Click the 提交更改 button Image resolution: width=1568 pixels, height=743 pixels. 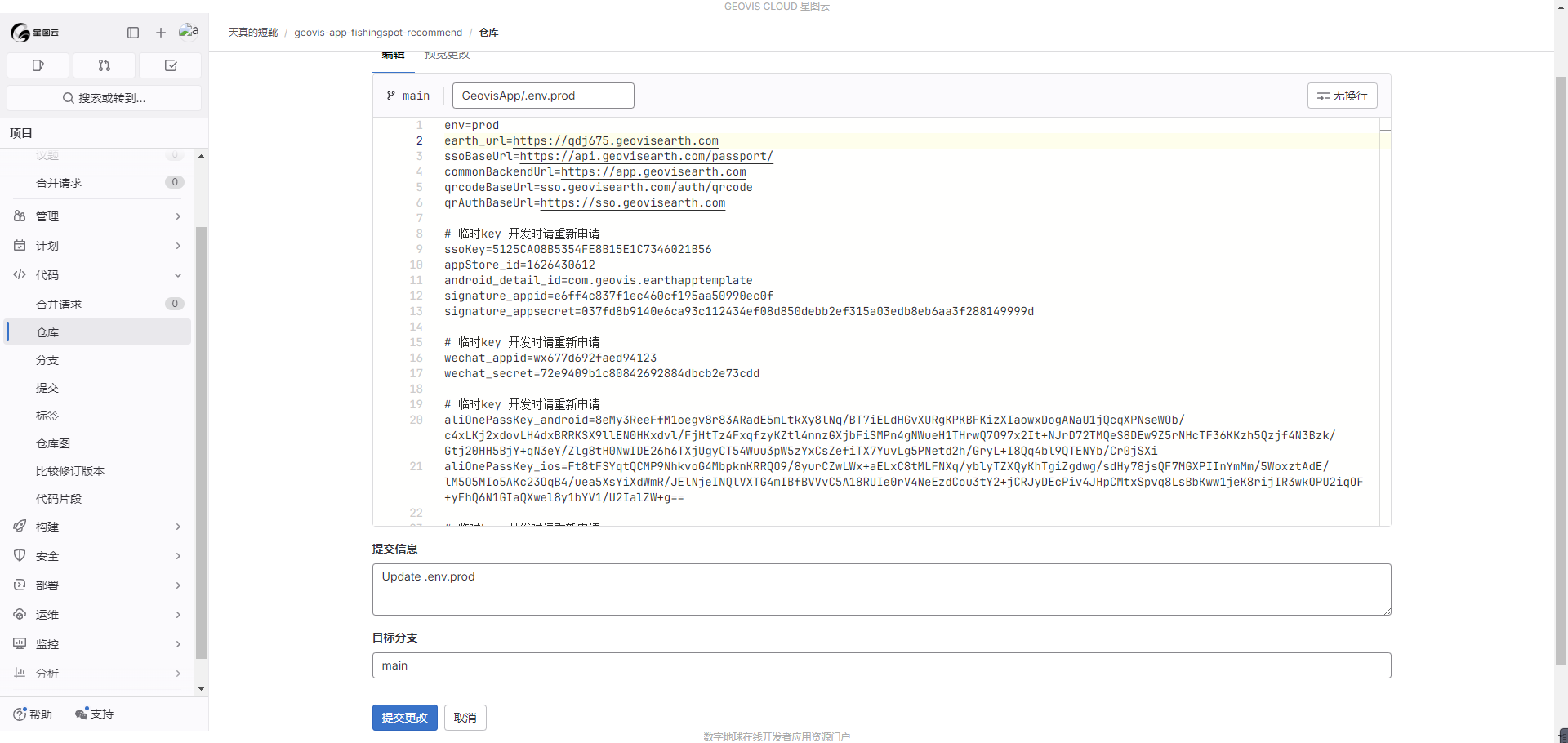tap(404, 718)
